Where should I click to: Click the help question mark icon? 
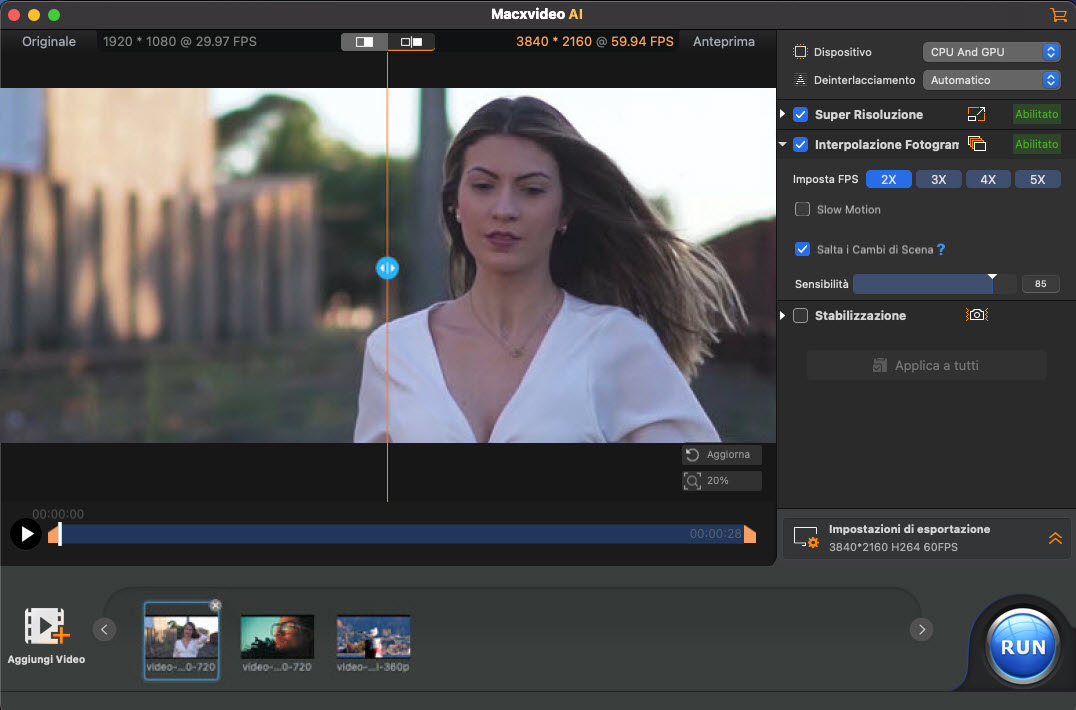point(941,250)
